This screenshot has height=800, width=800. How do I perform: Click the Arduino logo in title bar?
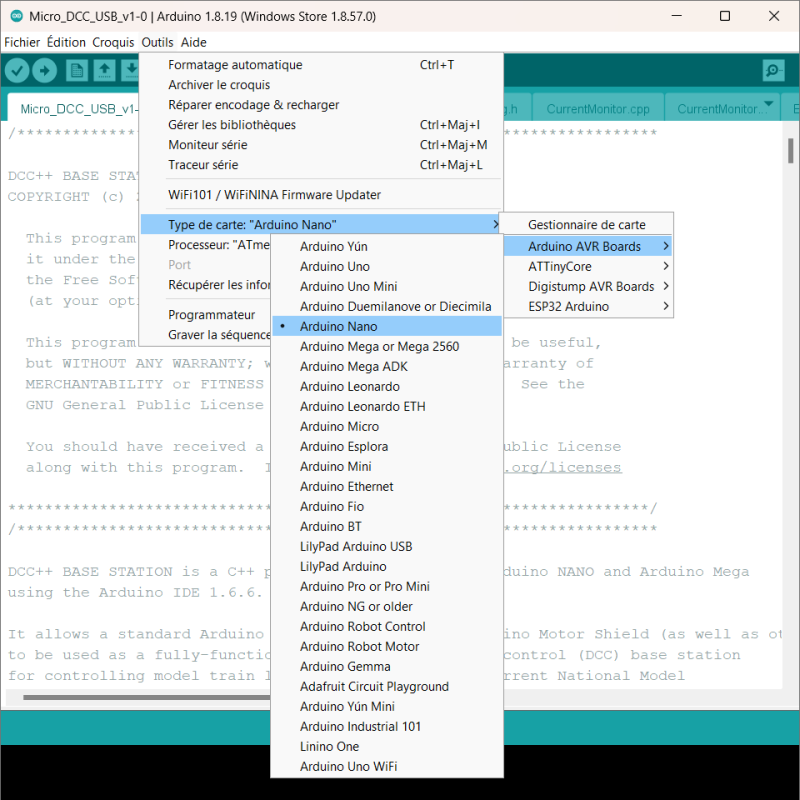[x=17, y=16]
